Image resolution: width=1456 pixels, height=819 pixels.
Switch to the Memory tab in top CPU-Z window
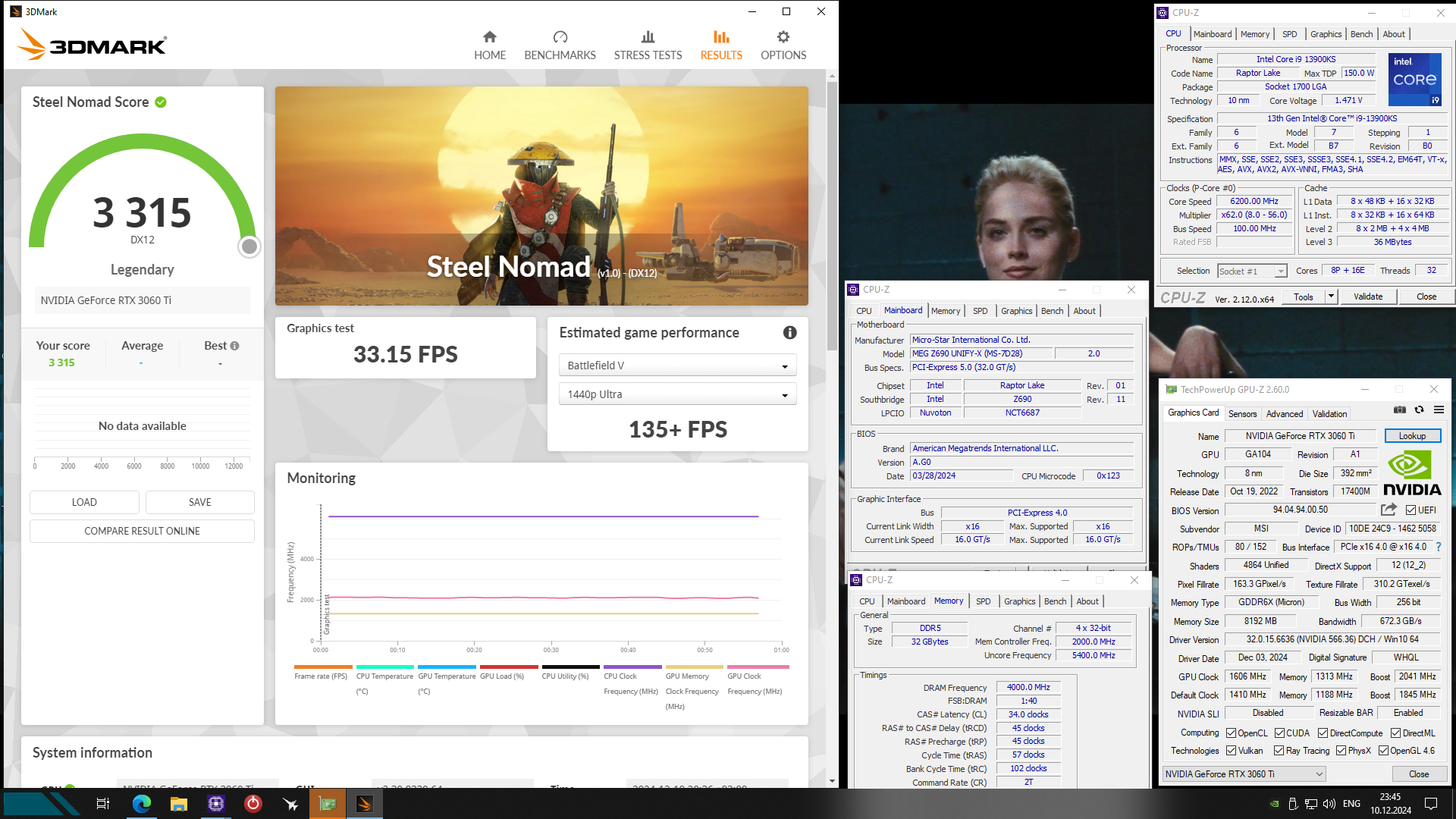click(1255, 34)
